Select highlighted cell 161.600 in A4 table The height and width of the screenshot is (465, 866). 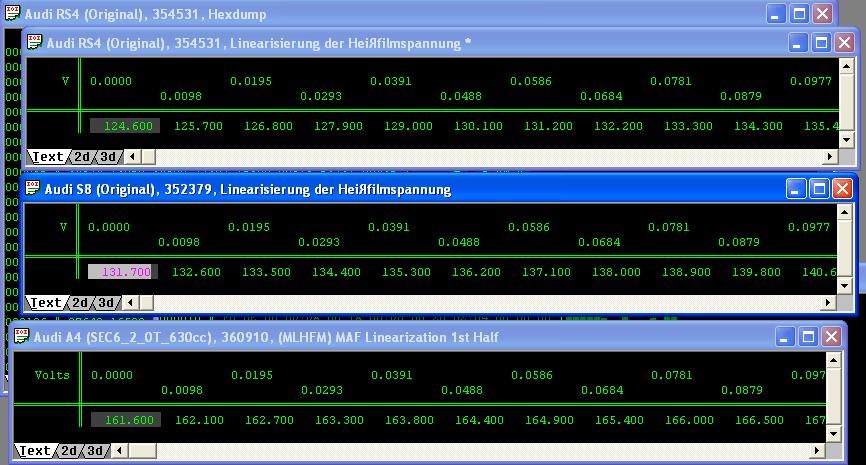(126, 420)
